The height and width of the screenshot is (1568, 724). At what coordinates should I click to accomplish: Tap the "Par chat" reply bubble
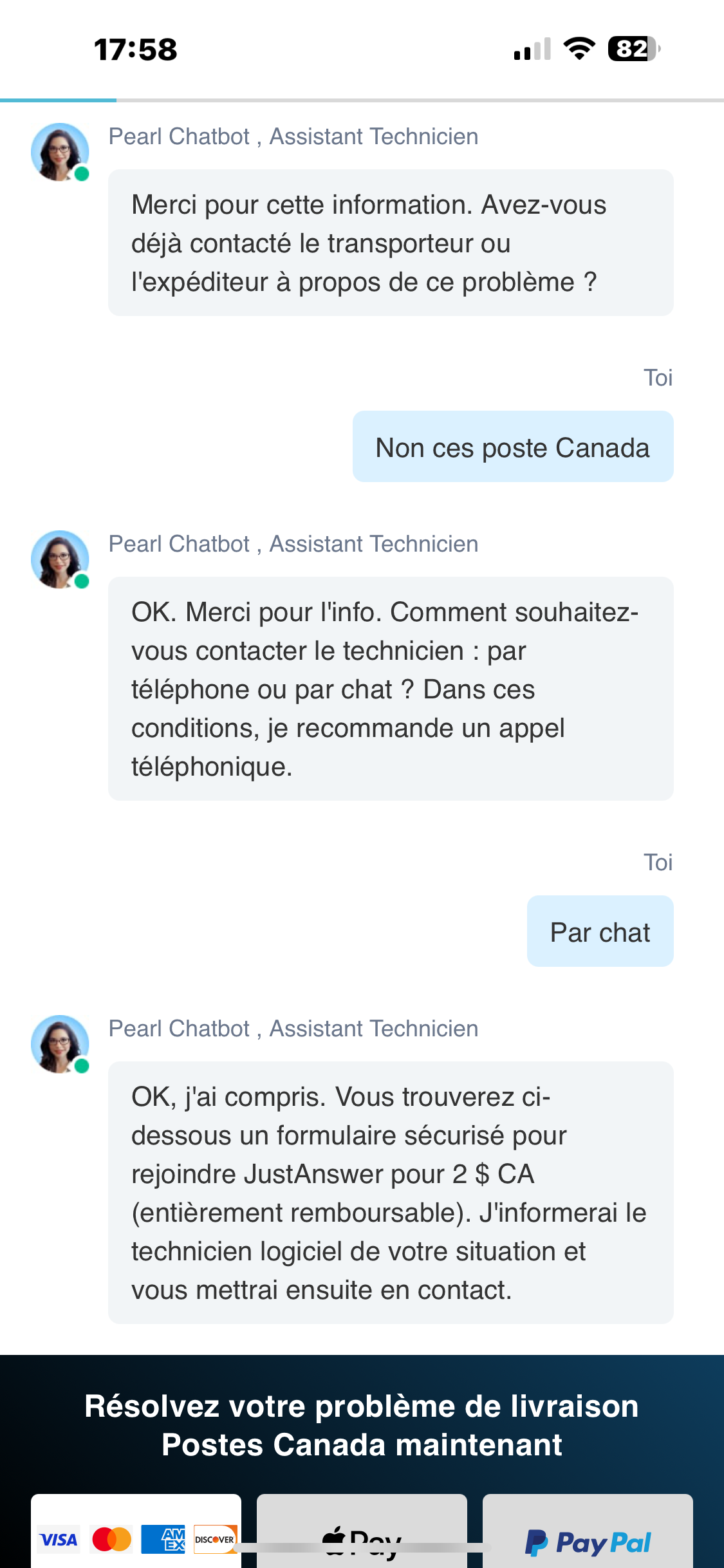(600, 932)
